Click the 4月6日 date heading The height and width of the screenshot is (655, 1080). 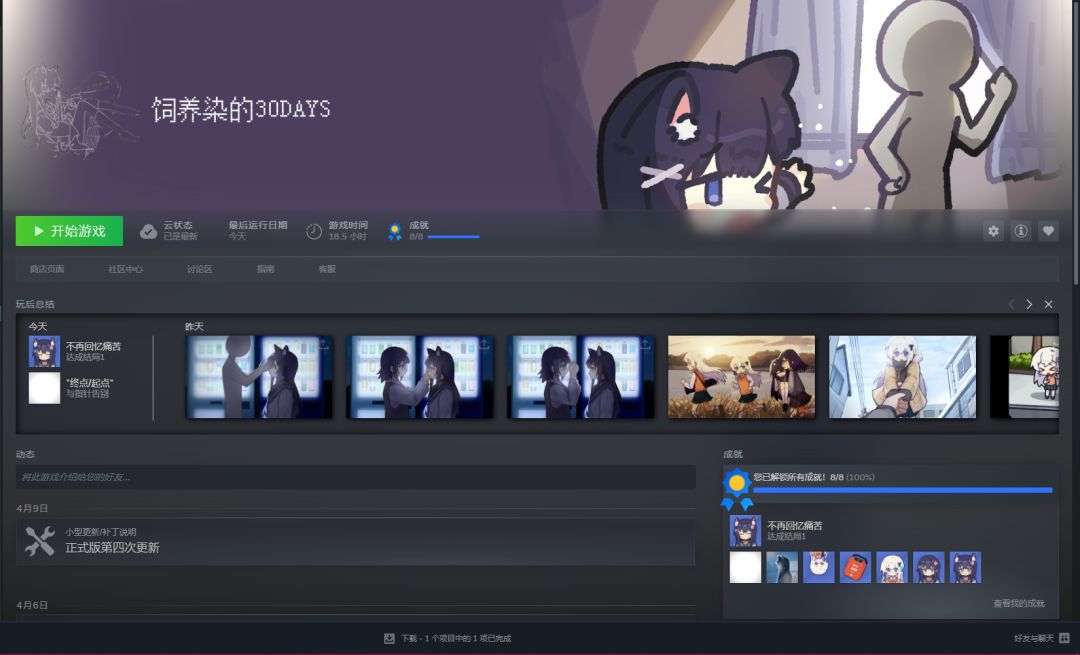tap(32, 605)
